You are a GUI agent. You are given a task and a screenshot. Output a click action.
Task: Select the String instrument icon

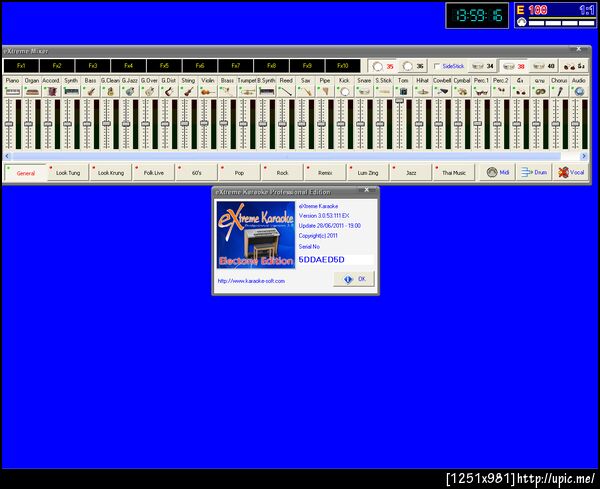[x=188, y=91]
